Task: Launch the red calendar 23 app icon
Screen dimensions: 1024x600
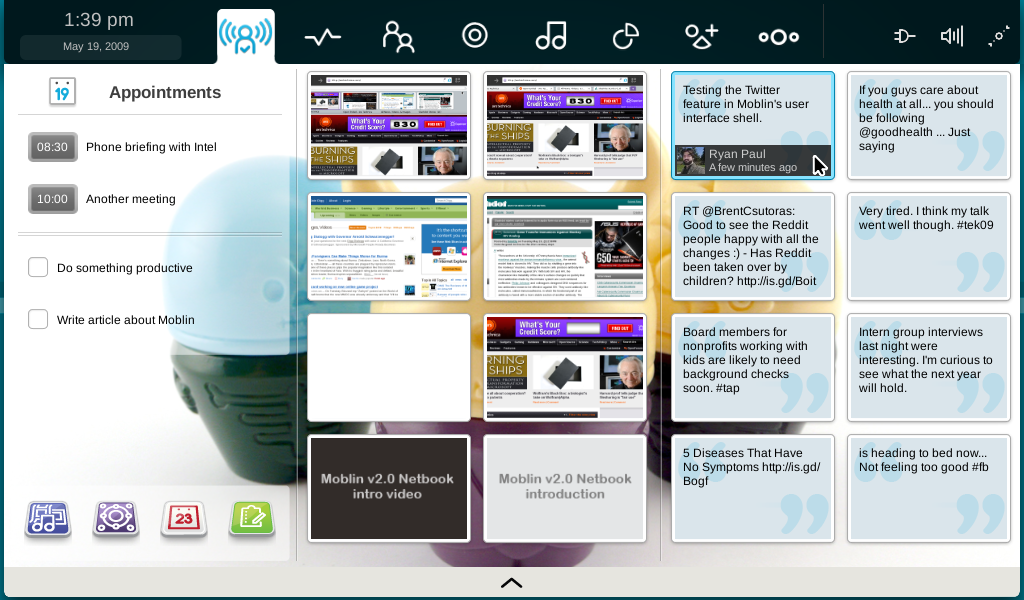Action: click(184, 520)
